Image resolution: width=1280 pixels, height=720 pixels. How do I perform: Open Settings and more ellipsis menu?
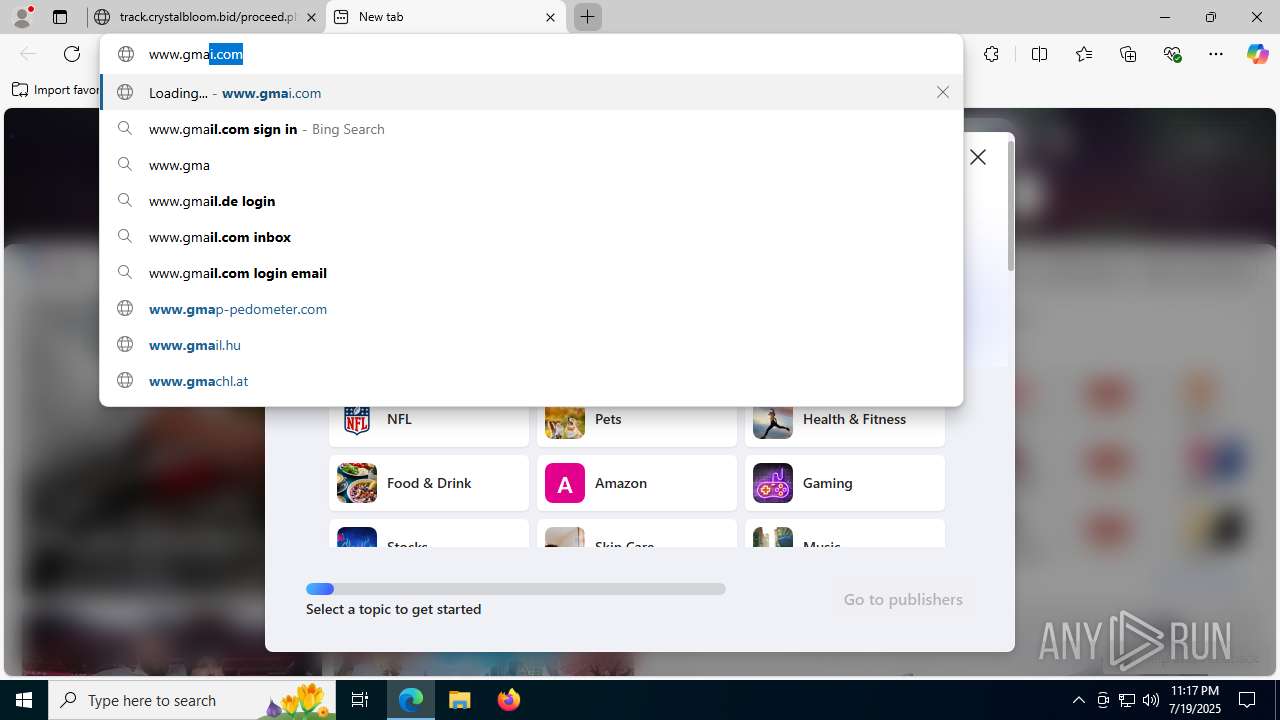click(1216, 54)
